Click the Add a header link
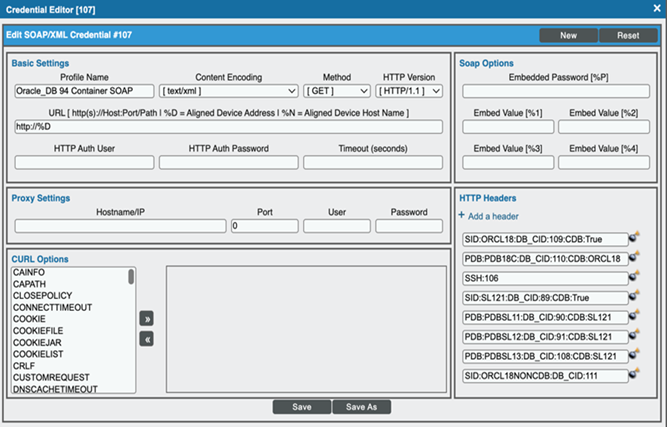Screen dimensions: 667x427 (493, 216)
